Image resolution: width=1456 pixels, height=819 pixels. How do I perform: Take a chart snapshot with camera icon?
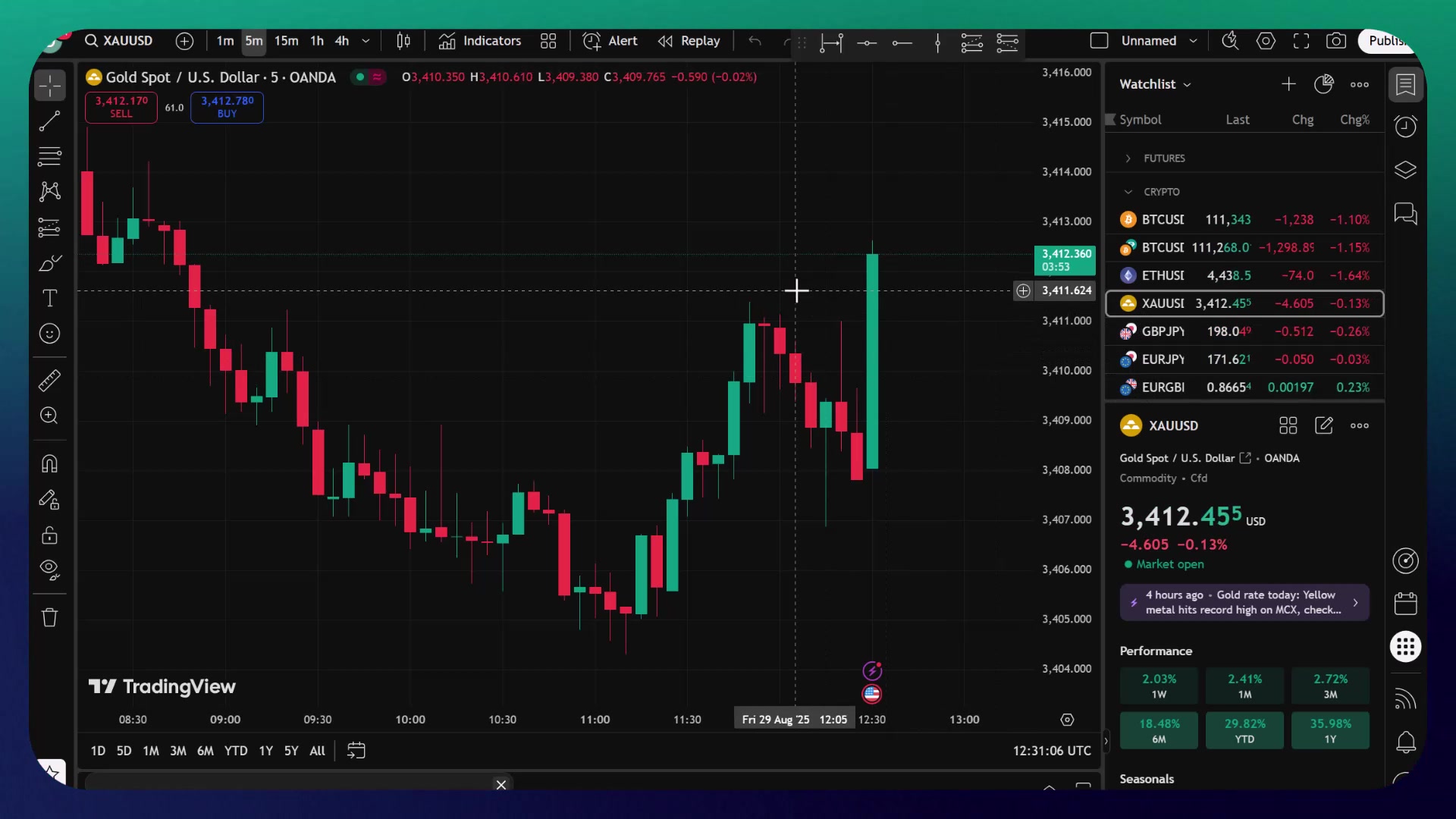1335,41
